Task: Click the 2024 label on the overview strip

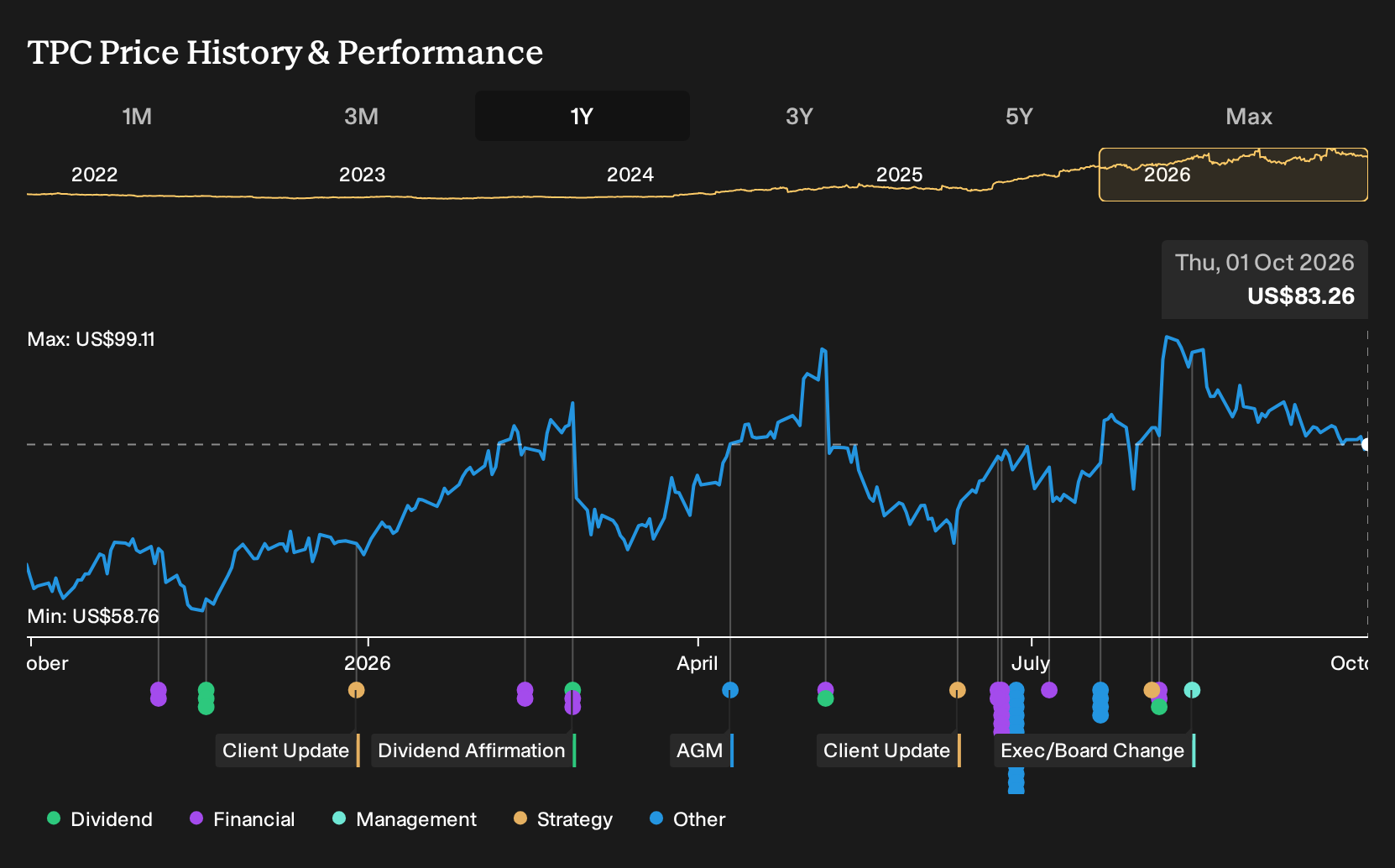Action: point(630,175)
